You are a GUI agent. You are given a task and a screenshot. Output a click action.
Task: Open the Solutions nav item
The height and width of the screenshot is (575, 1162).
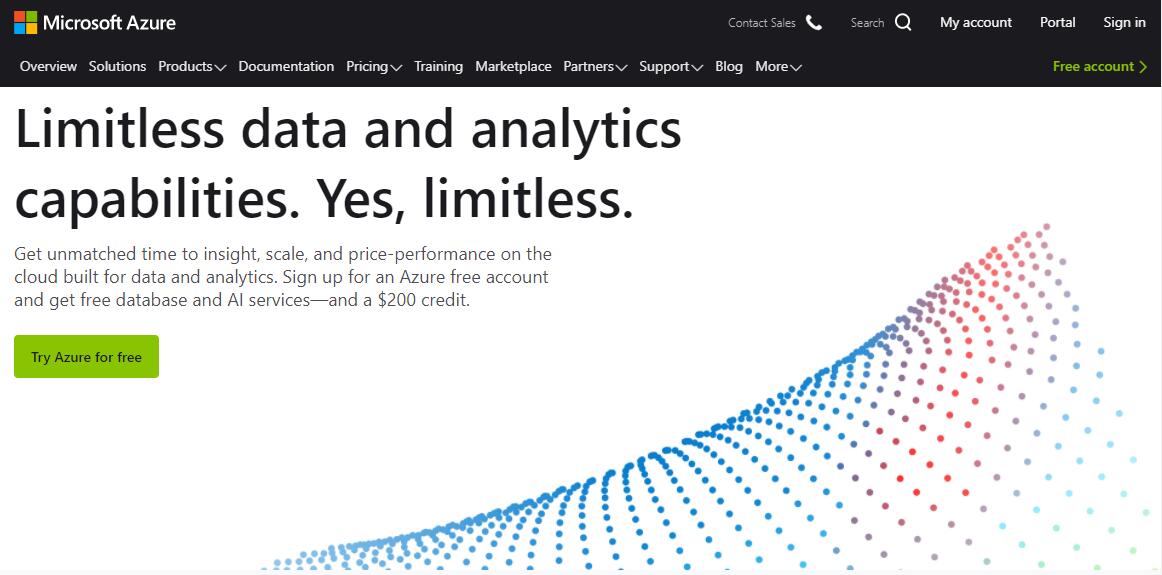coord(117,67)
